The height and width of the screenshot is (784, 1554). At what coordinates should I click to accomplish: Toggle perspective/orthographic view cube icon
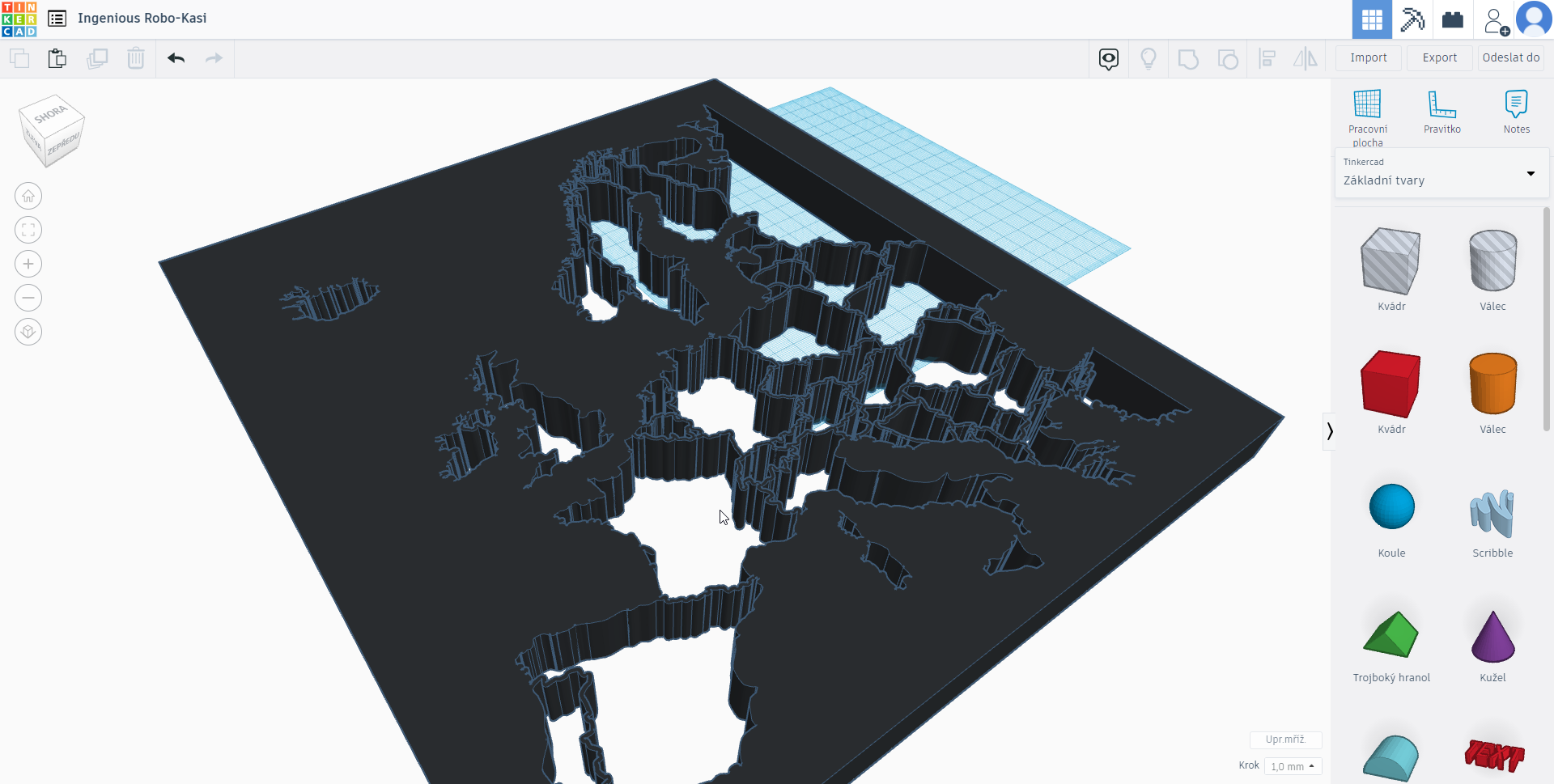[28, 332]
